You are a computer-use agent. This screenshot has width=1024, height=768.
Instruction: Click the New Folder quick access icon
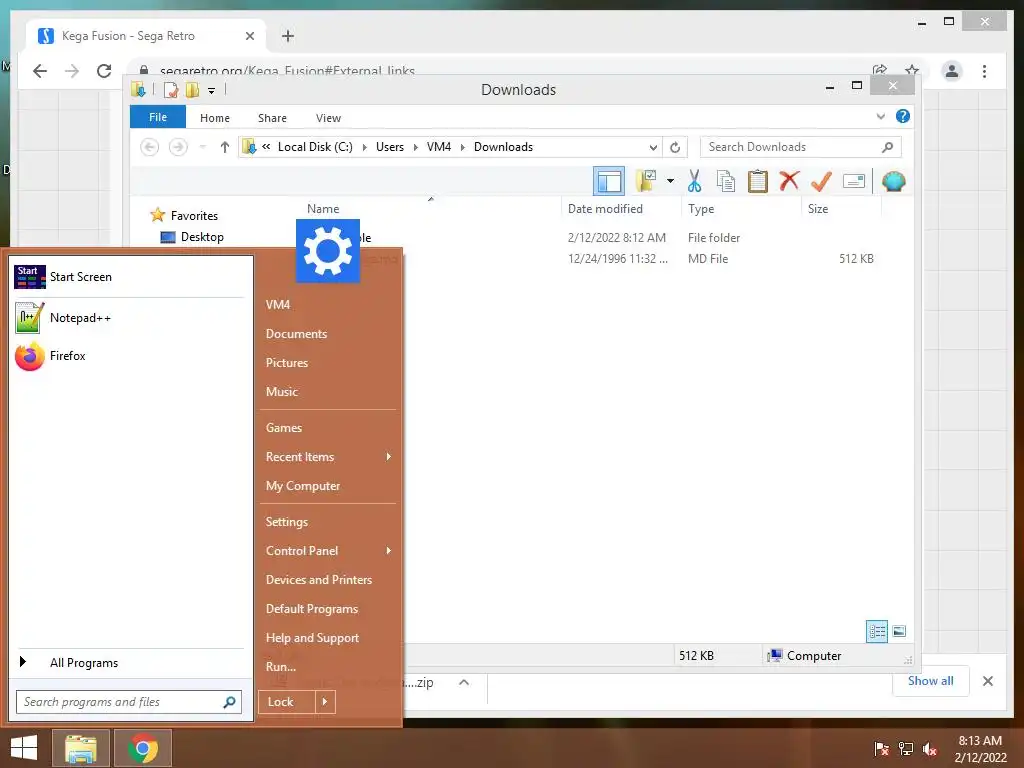[192, 90]
